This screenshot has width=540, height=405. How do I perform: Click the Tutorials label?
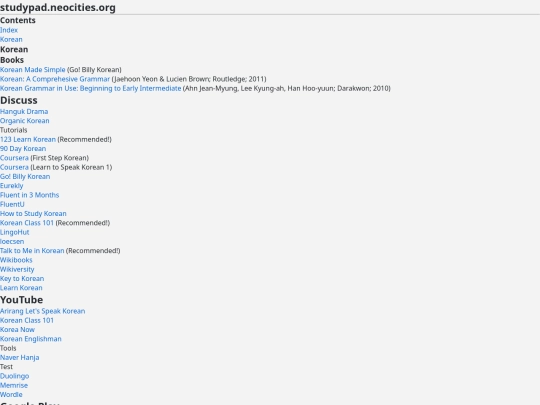click(13, 130)
